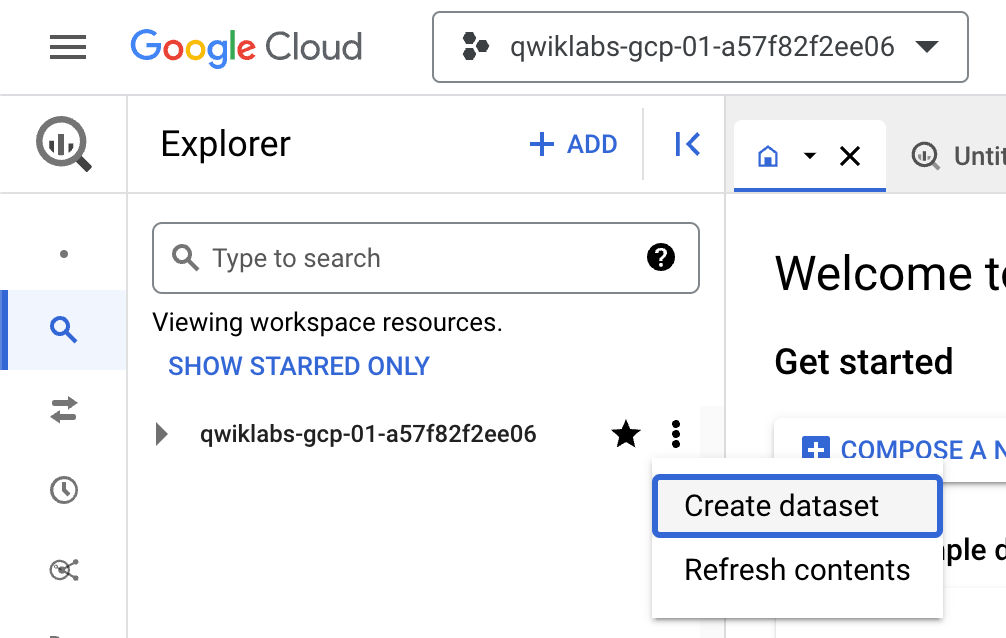
Task: Open Scheduled queries clock sidebar icon
Action: (x=64, y=490)
